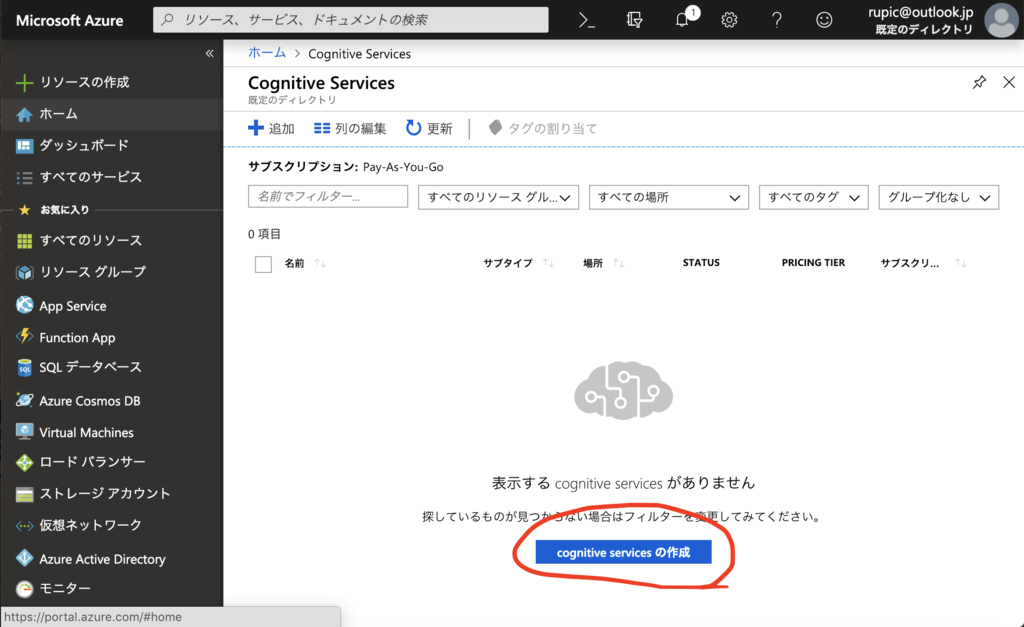This screenshot has height=627, width=1024.
Task: Open the すべての場所 filter dropdown
Action: [x=668, y=197]
